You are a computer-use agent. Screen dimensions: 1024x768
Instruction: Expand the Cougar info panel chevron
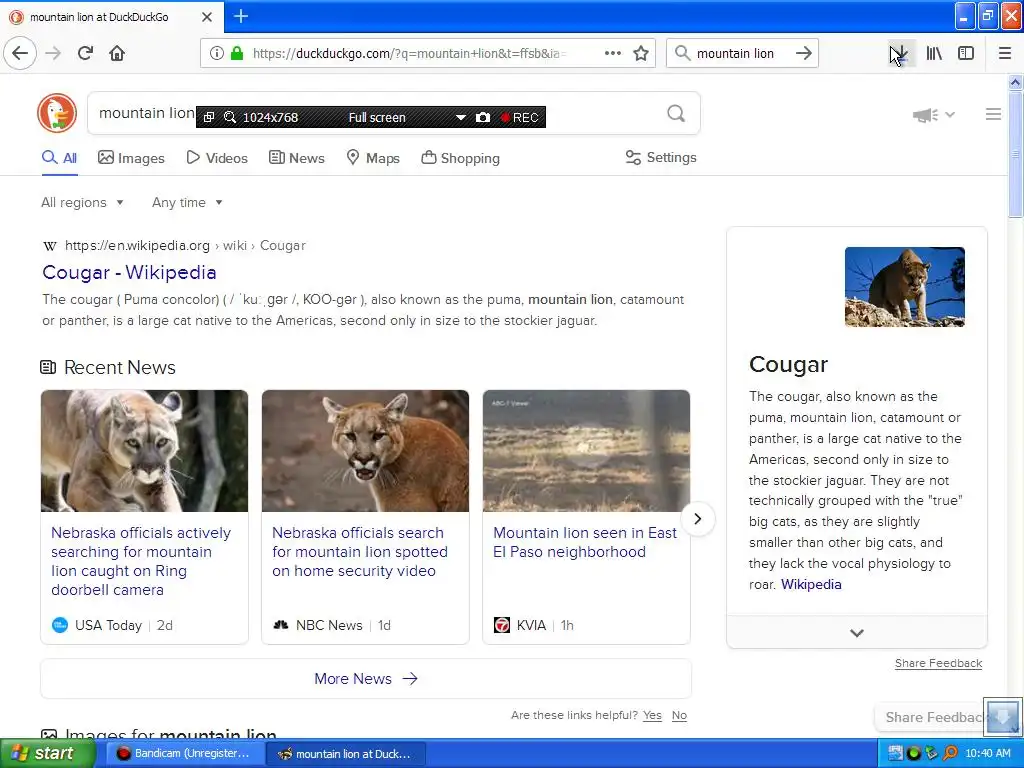point(857,632)
